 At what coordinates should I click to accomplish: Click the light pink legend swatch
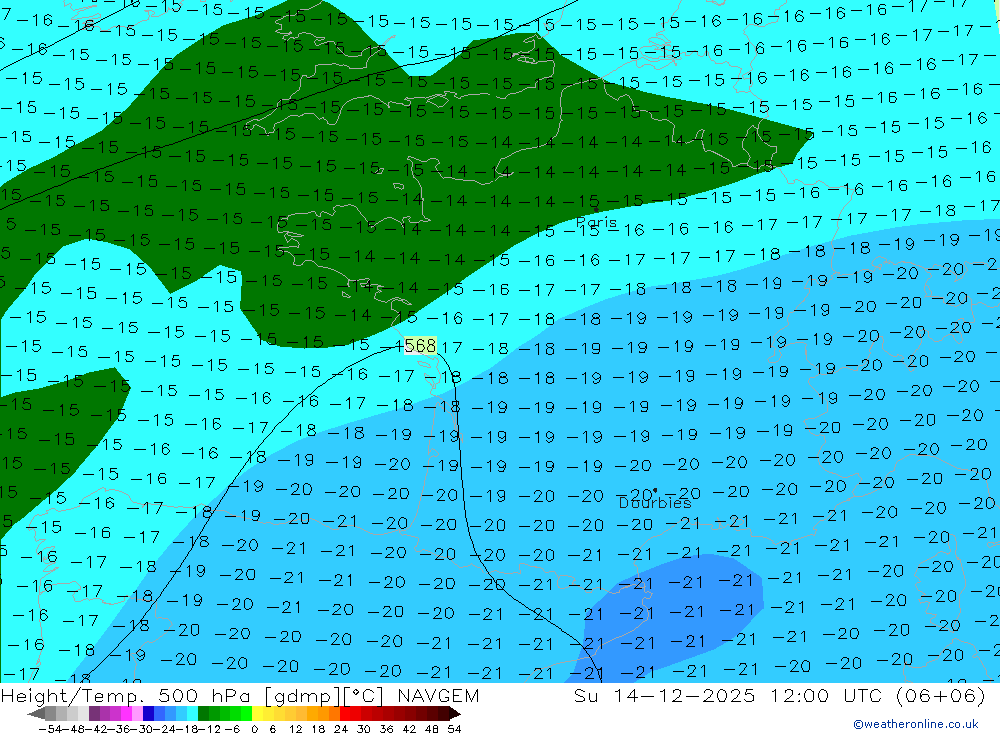137,714
